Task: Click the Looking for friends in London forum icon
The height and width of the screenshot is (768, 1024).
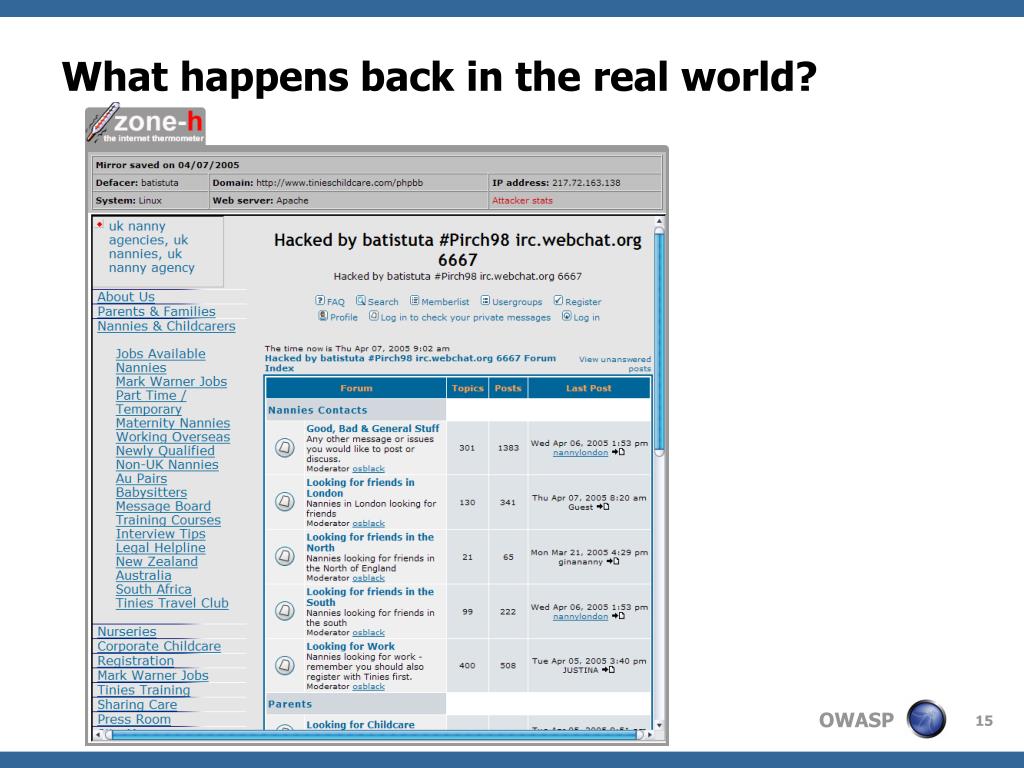Action: tap(284, 502)
